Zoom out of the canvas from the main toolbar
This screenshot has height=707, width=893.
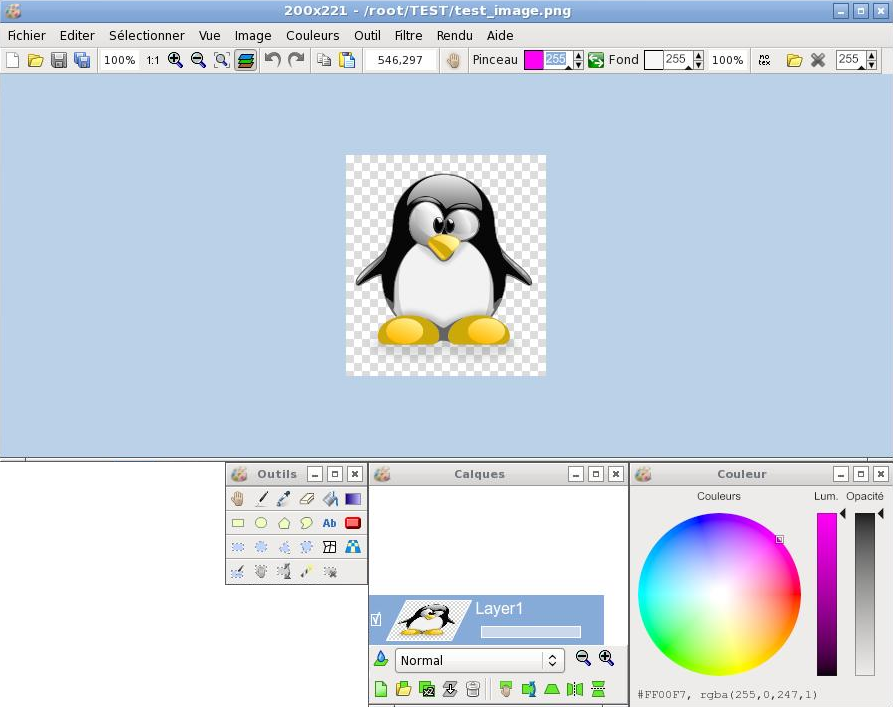(198, 60)
